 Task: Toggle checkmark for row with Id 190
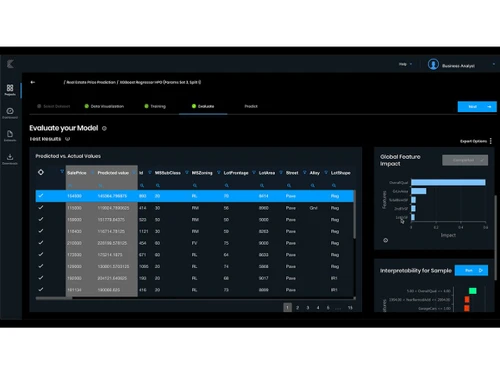41,278
